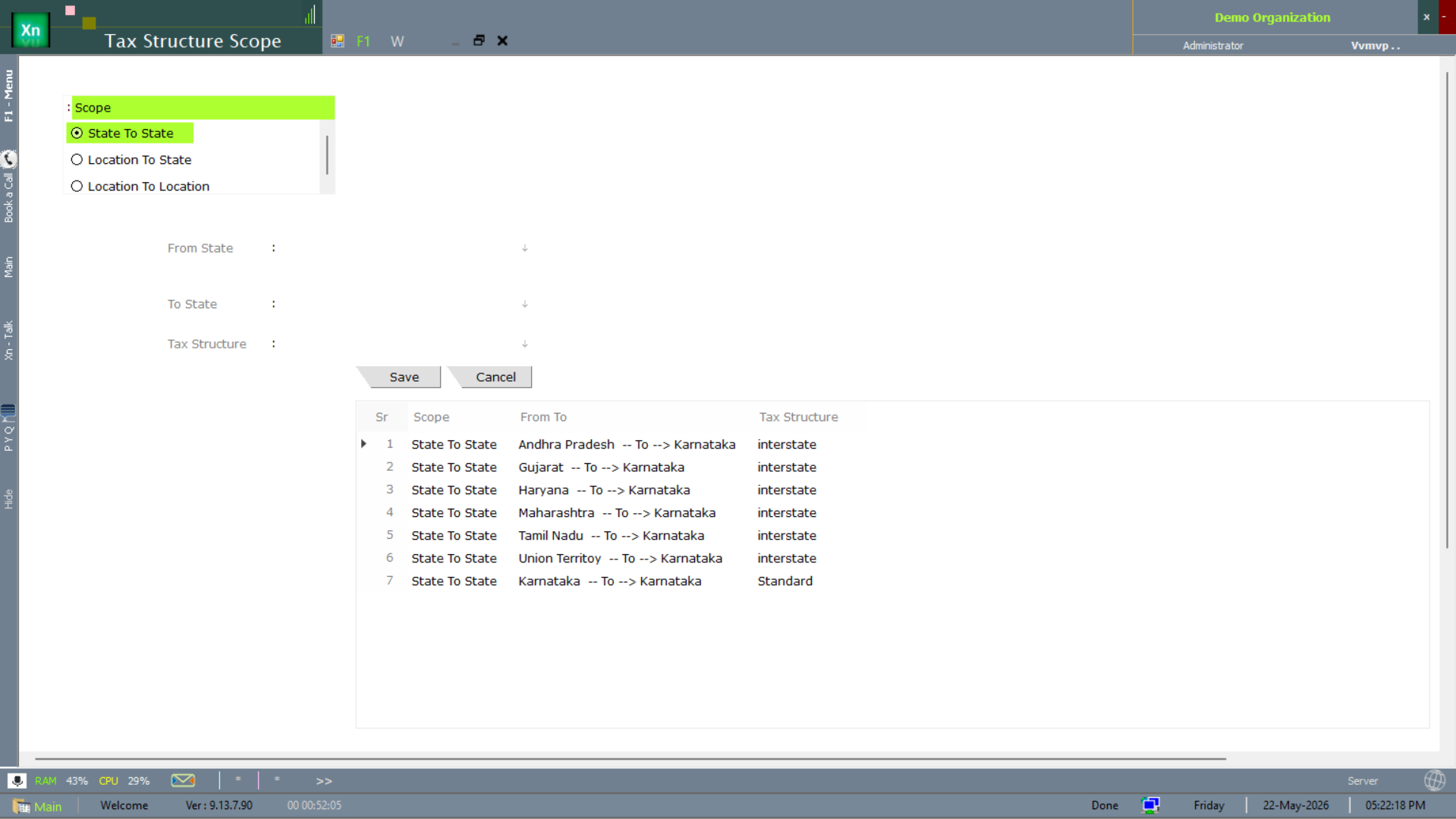Click the CPU usage indicator
The height and width of the screenshot is (819, 1456).
coord(124,781)
